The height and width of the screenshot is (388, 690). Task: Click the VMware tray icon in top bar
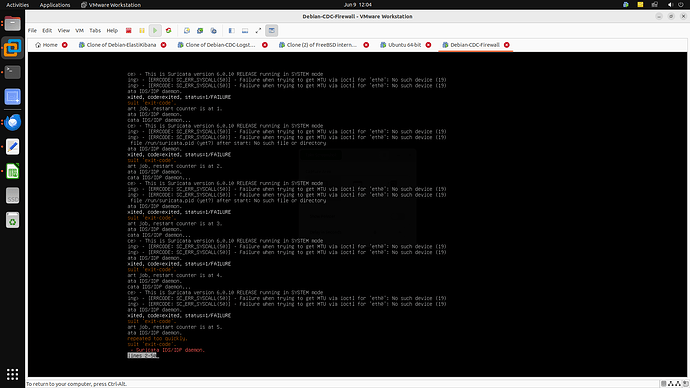[626, 5]
